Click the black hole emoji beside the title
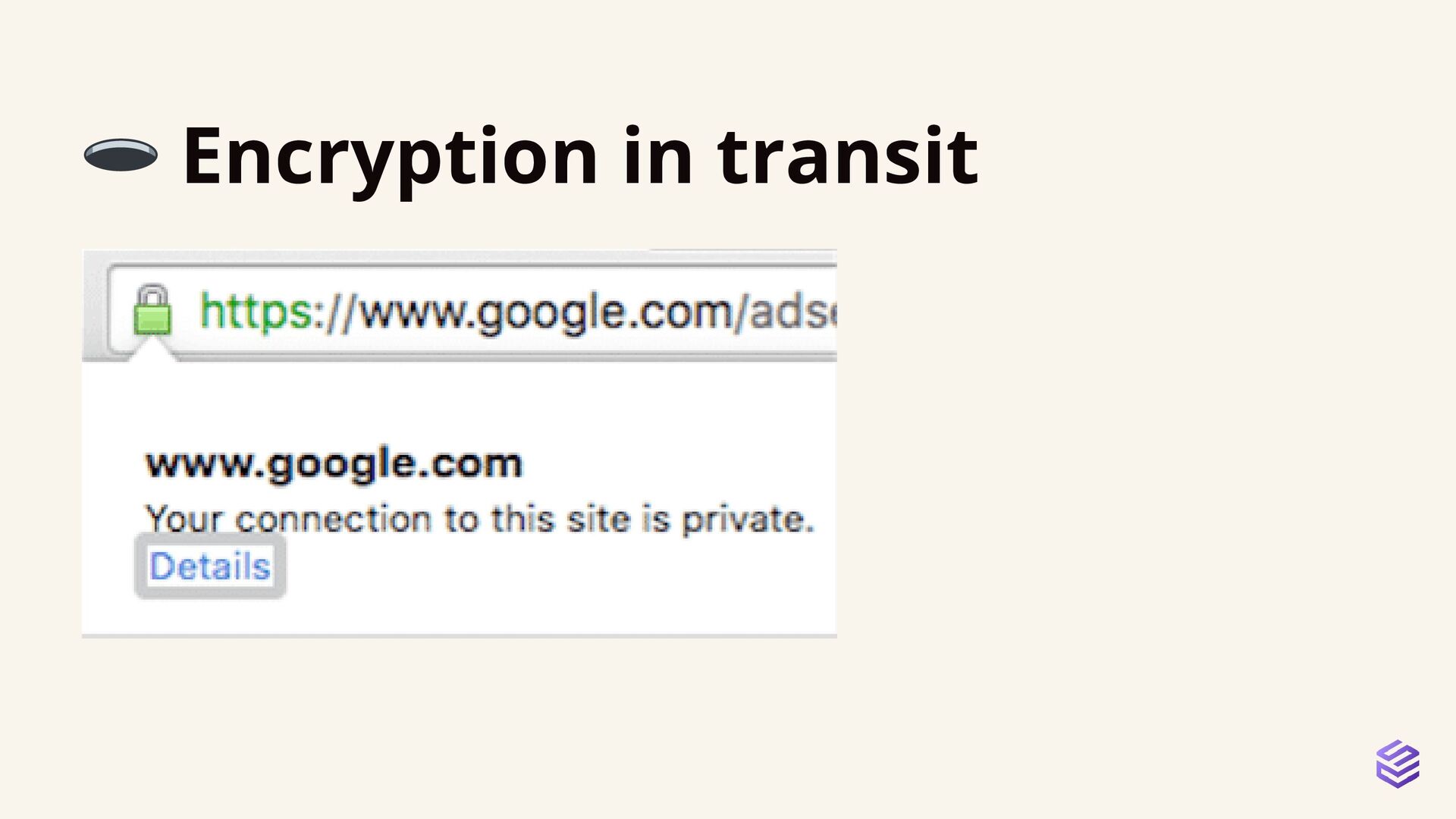1456x819 pixels. [121, 155]
